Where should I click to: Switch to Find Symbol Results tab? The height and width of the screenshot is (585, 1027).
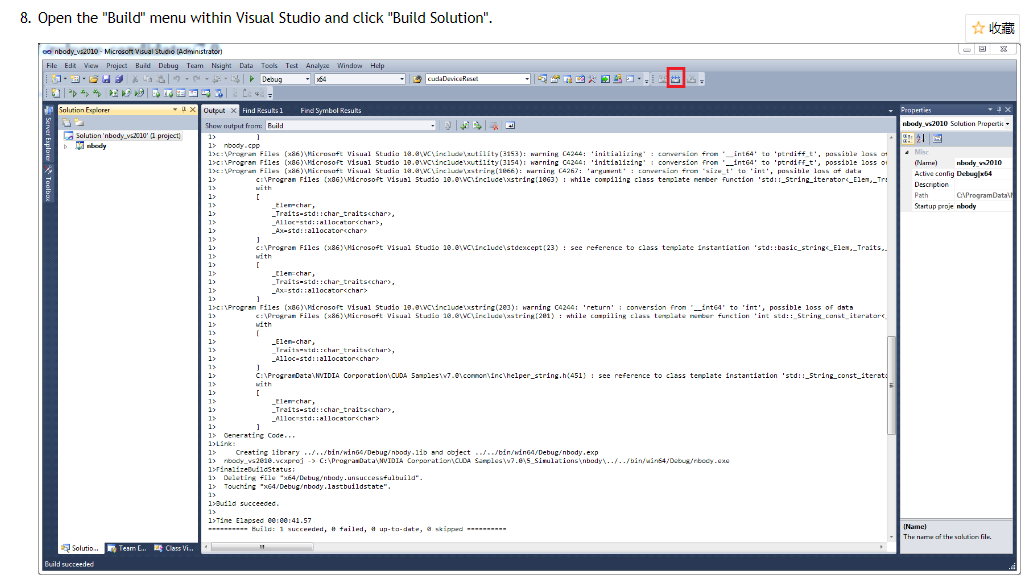pyautogui.click(x=331, y=111)
